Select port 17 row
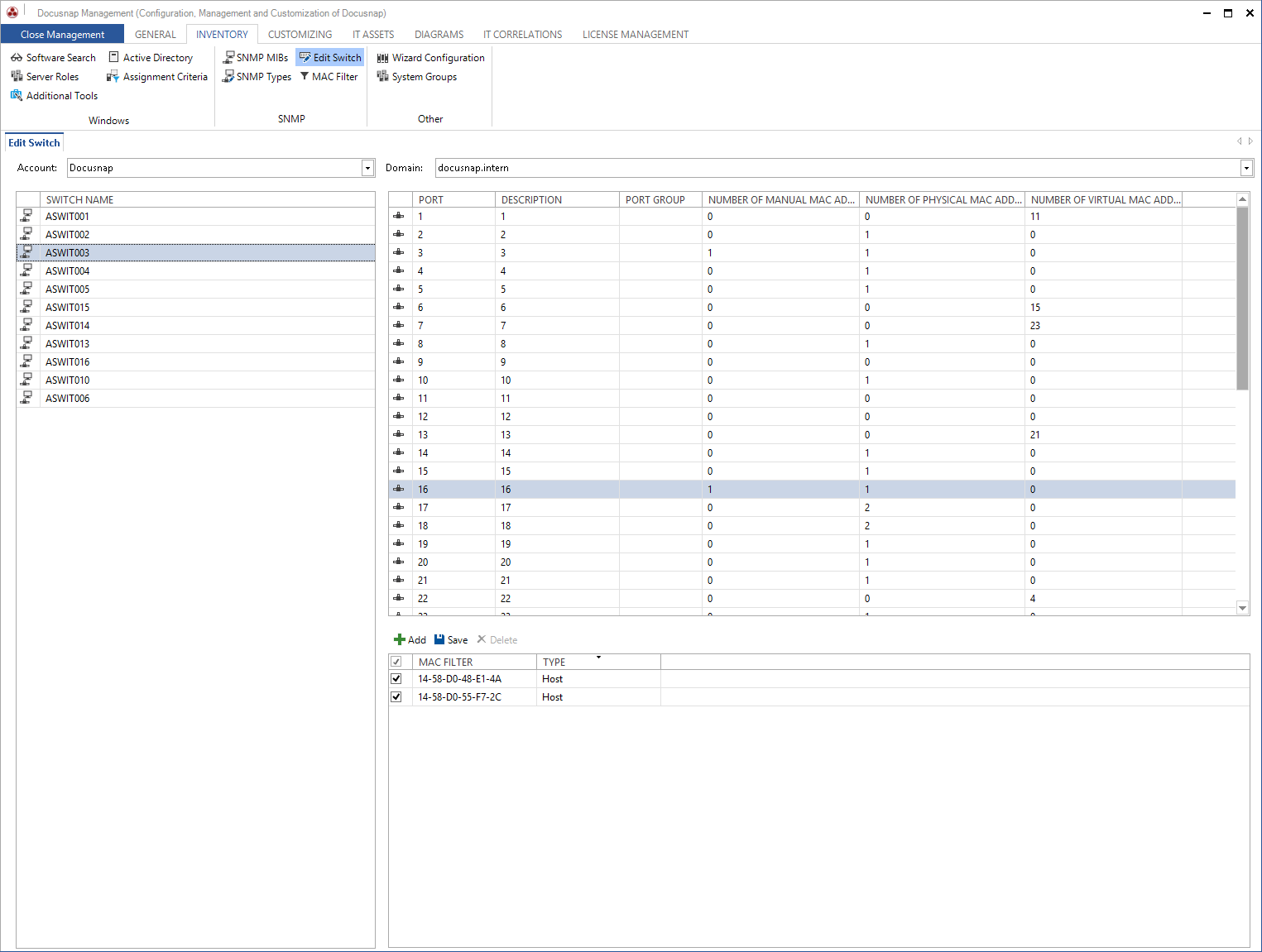 tap(812, 508)
